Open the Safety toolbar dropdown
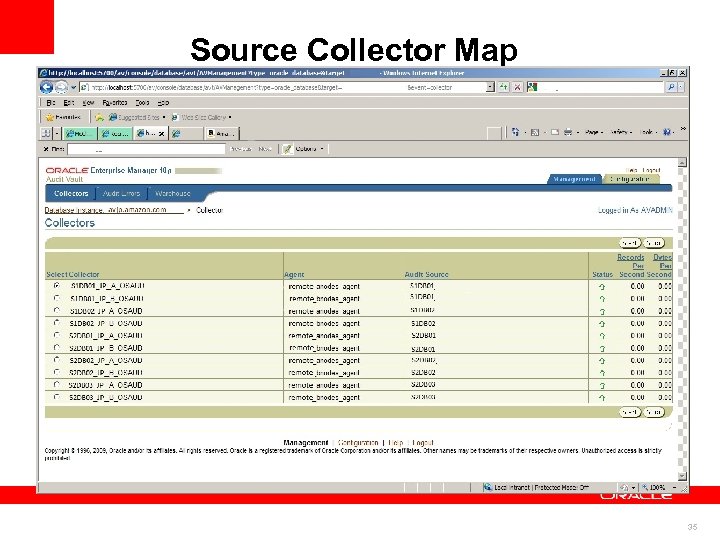 (621, 132)
